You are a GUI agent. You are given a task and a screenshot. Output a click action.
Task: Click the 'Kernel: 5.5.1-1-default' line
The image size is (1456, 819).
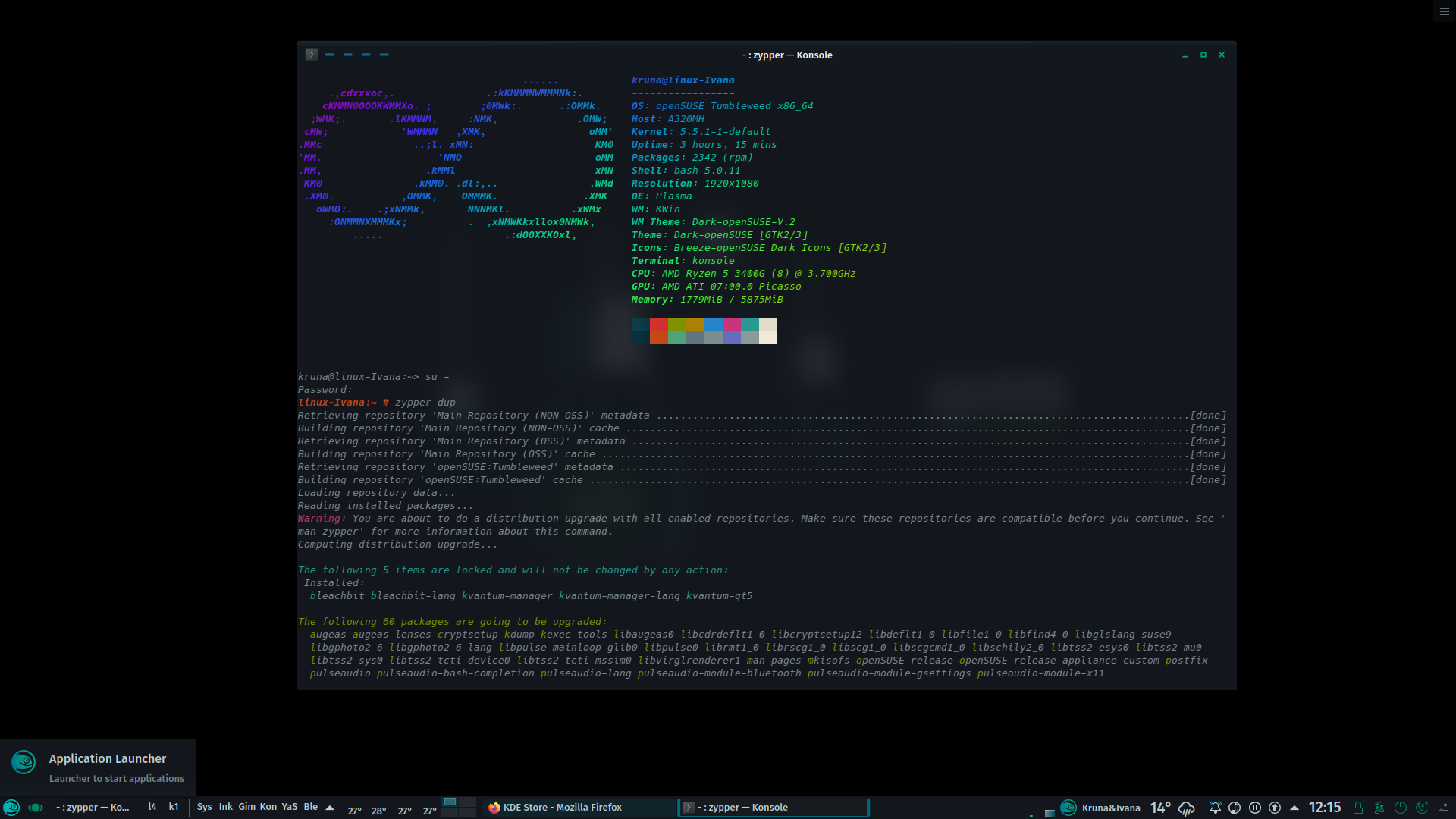pos(701,132)
